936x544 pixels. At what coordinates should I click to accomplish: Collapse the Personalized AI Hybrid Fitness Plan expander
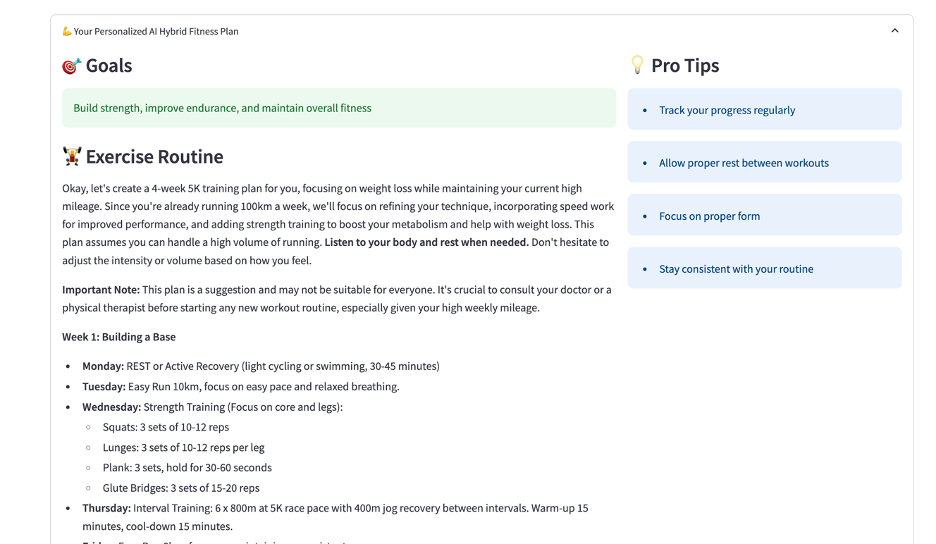coord(894,31)
